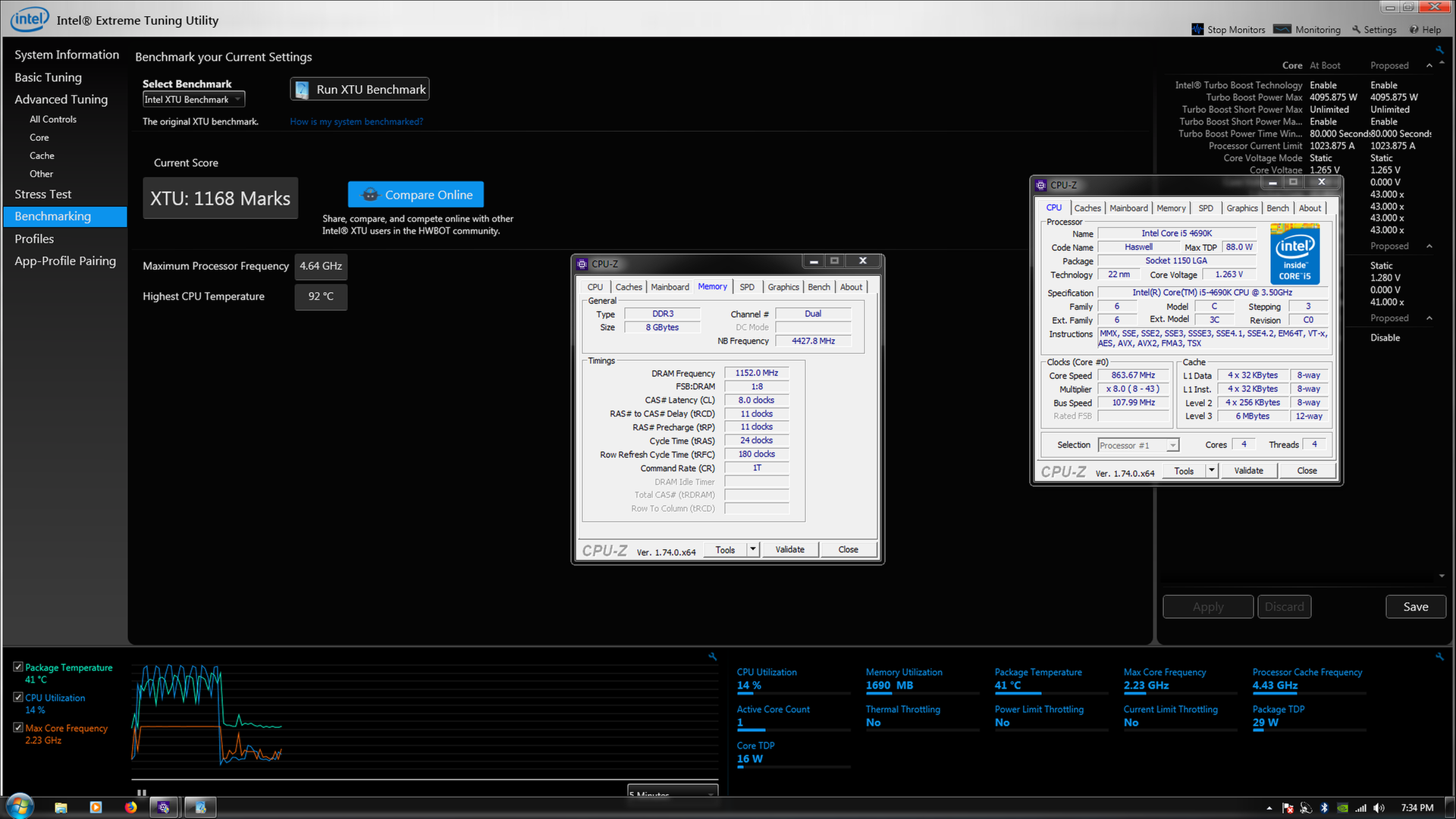Select App-Profile Pairing in sidebar
Viewport: 1456px width, 819px height.
click(x=65, y=262)
